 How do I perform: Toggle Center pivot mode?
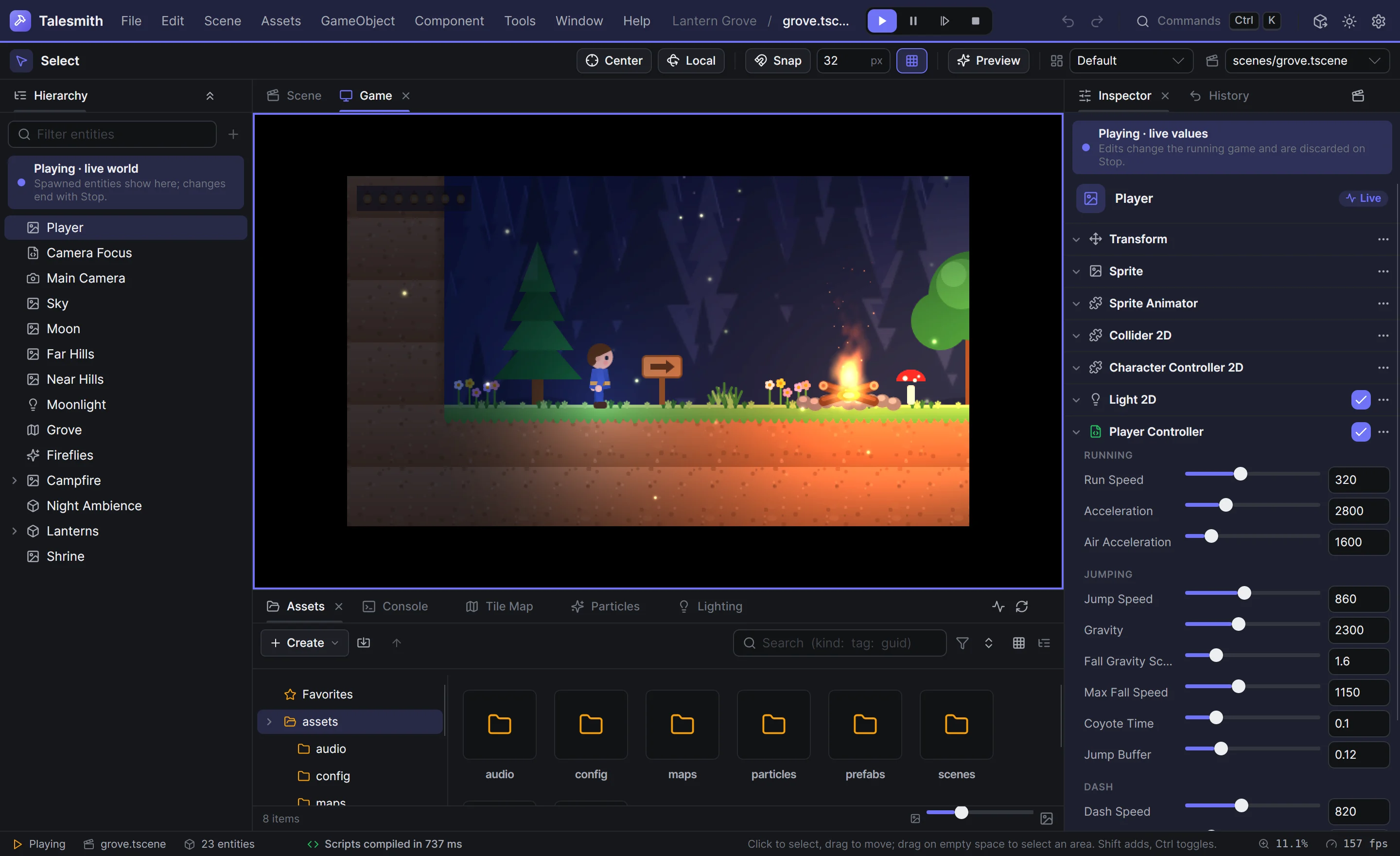tap(614, 61)
